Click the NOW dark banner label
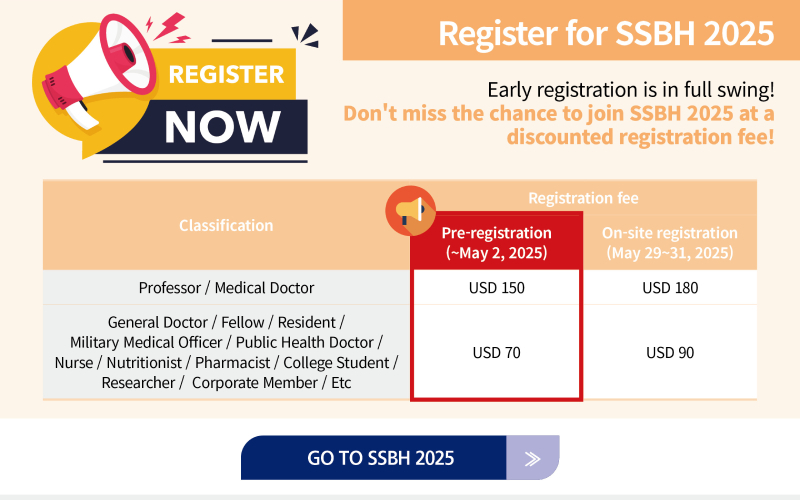800x500 pixels. click(222, 127)
